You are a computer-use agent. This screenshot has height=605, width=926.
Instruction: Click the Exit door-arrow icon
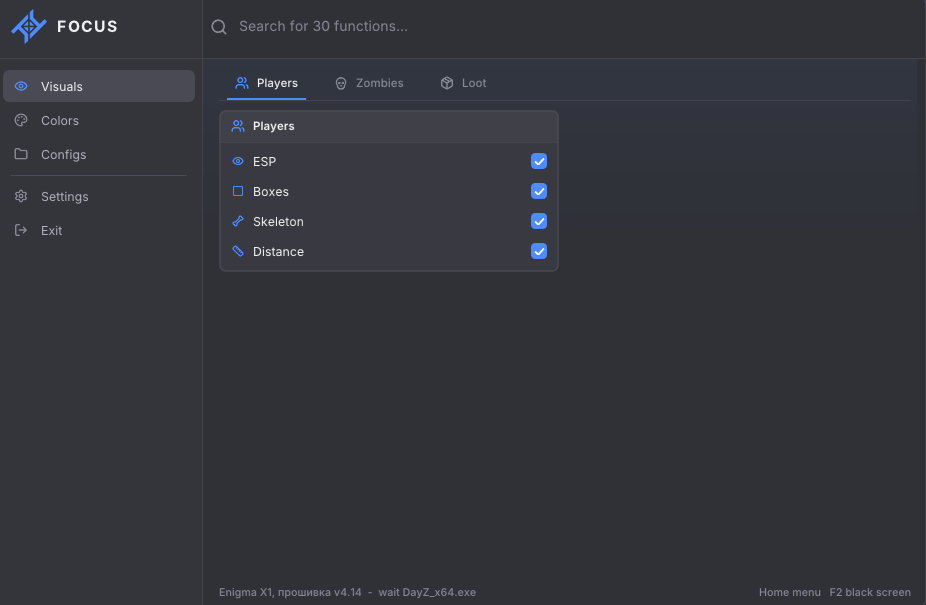[21, 230]
